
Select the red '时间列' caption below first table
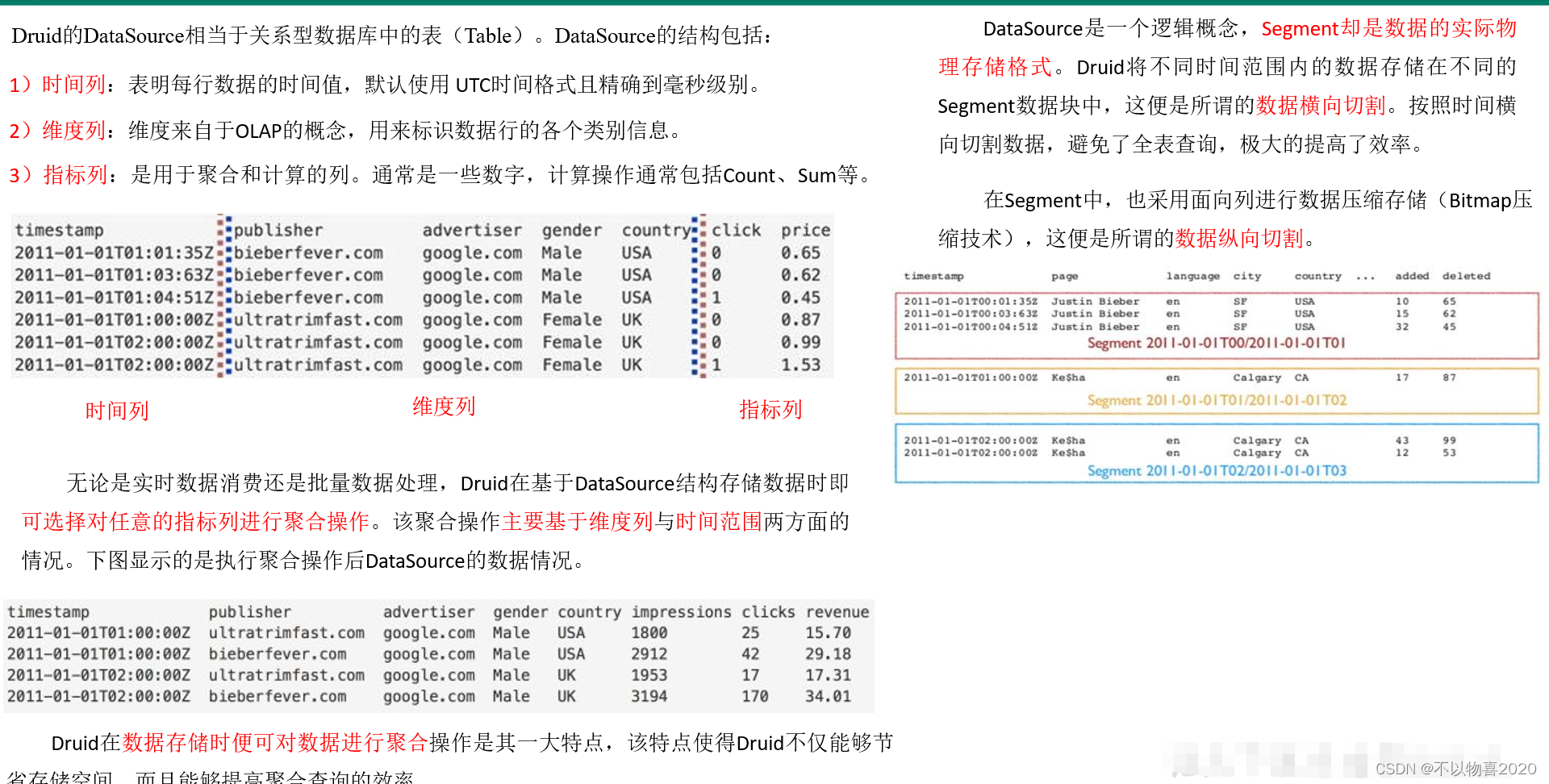point(117,411)
